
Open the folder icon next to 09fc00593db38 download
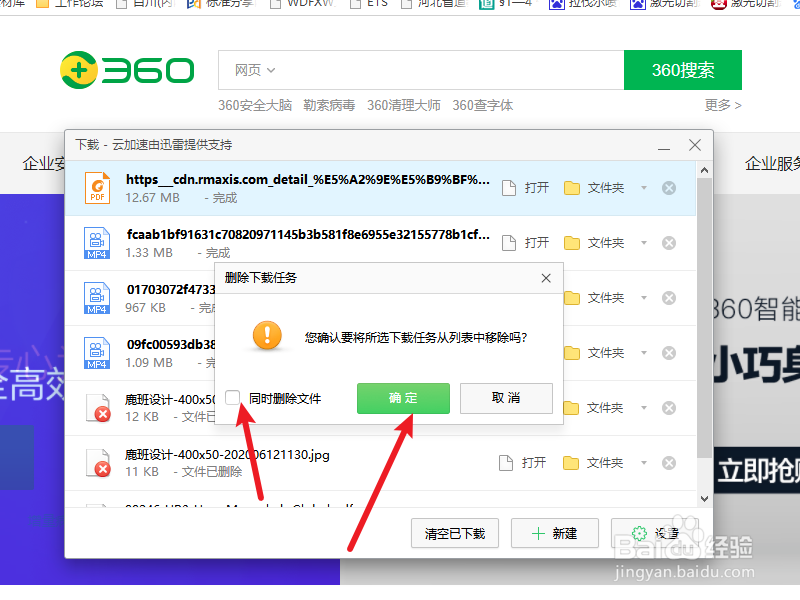573,352
